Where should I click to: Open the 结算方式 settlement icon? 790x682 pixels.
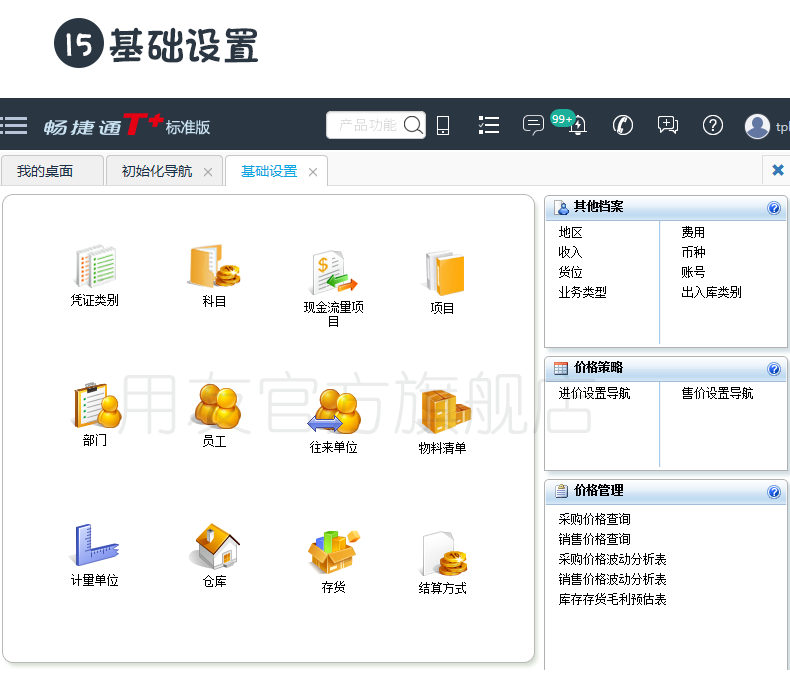click(x=442, y=553)
